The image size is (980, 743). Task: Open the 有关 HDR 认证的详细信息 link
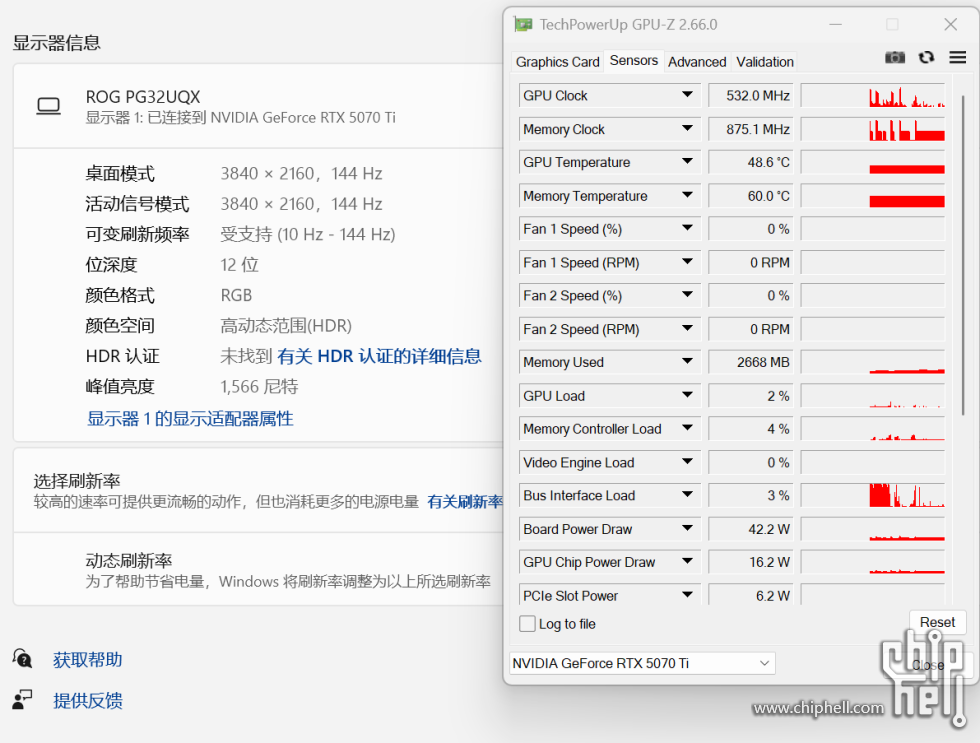point(379,356)
